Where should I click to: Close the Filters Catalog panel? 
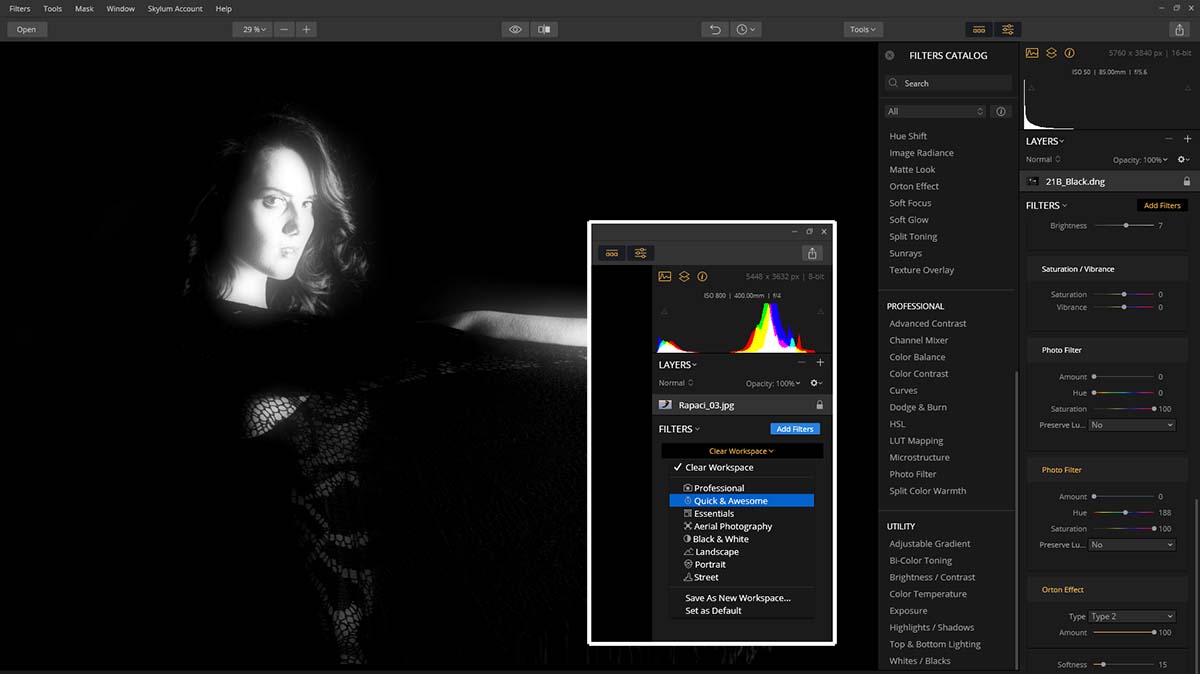[890, 56]
